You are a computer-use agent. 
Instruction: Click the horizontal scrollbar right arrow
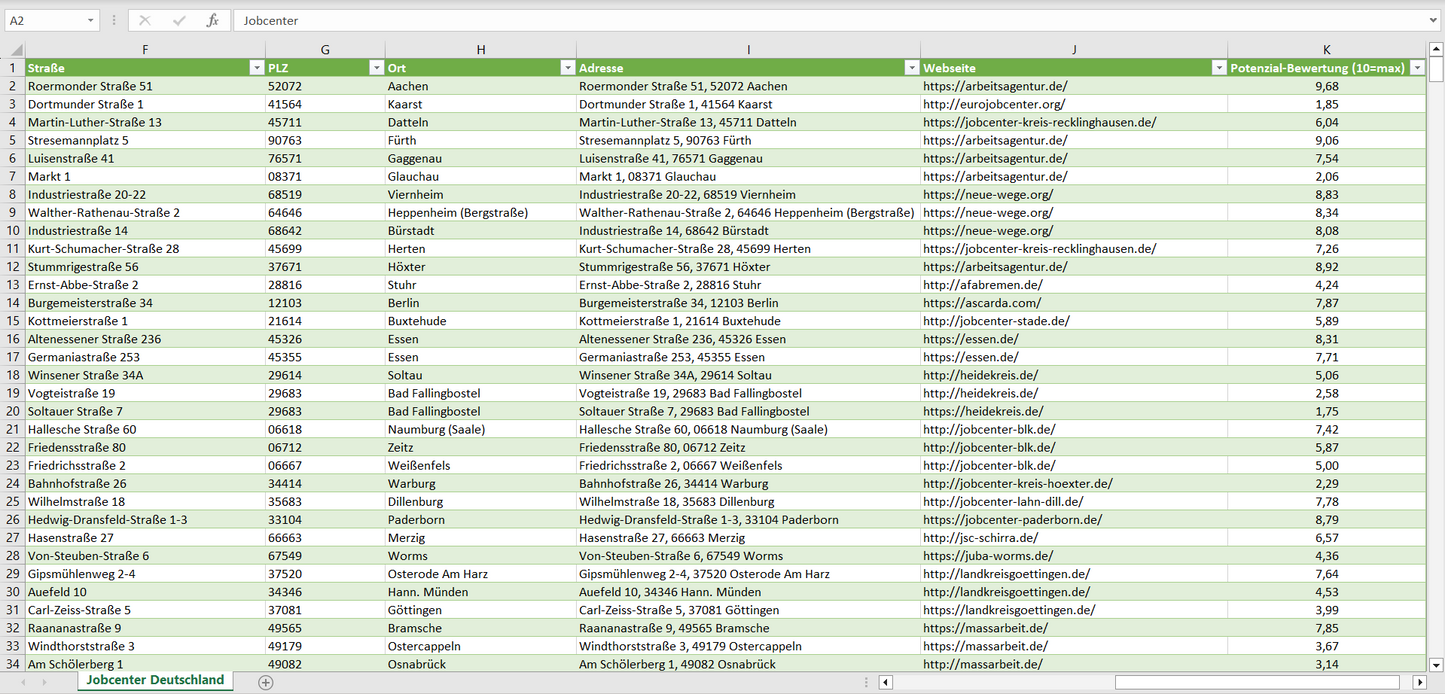click(x=1418, y=682)
